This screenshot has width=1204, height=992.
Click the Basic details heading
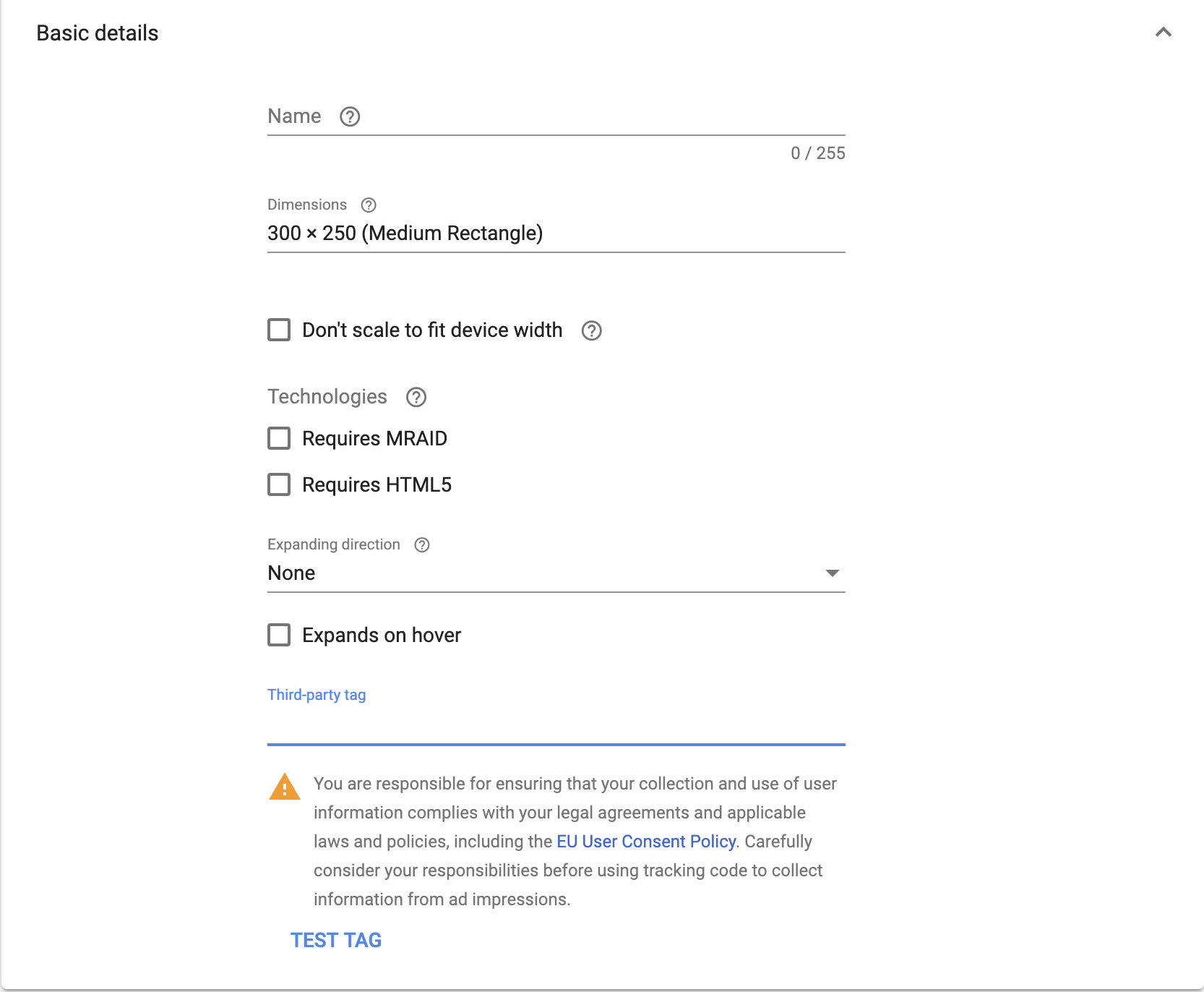98,33
